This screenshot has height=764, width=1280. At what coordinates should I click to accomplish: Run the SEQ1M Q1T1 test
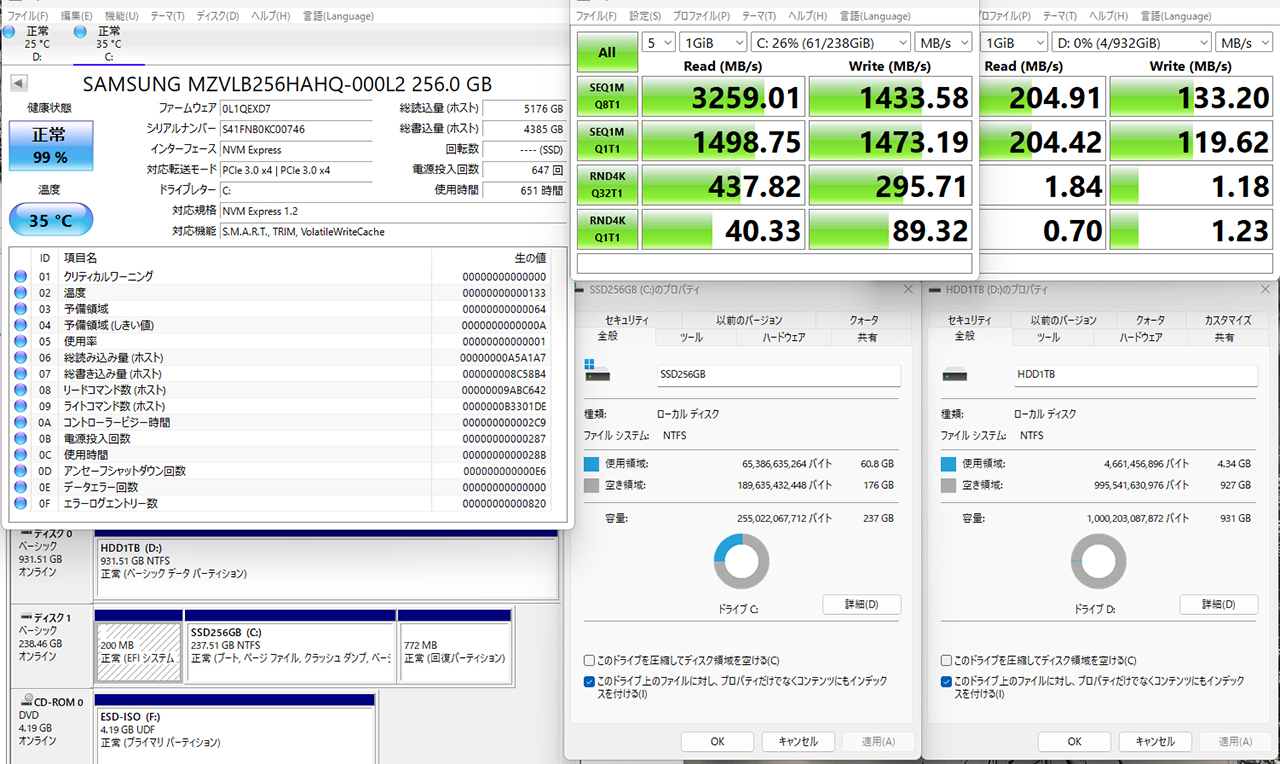click(x=607, y=141)
